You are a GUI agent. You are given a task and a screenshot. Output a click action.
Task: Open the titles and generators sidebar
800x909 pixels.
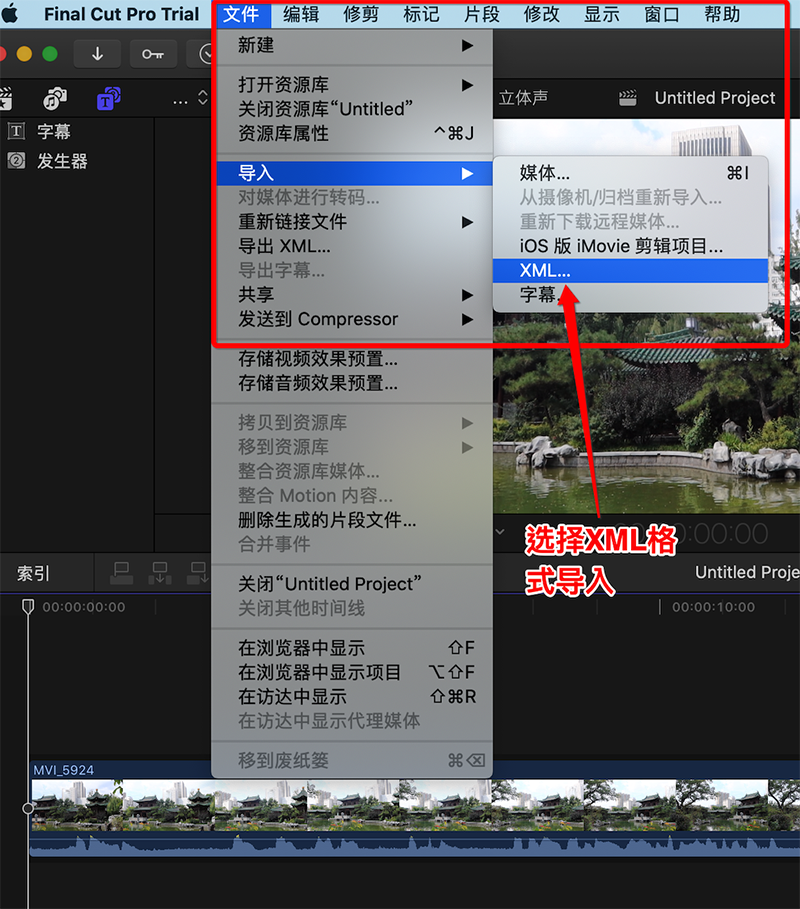coord(108,98)
